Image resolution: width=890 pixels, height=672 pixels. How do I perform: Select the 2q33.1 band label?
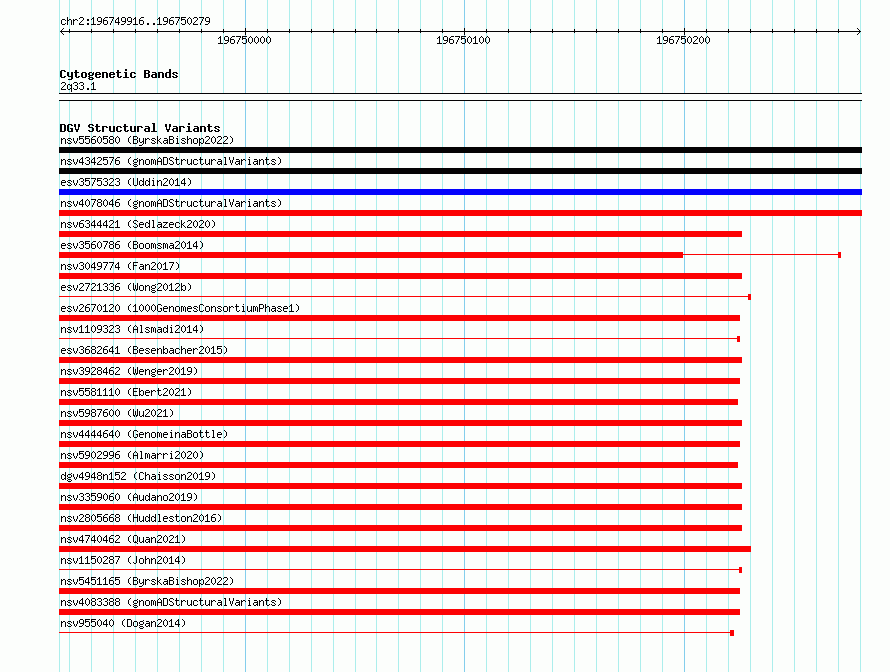click(78, 86)
